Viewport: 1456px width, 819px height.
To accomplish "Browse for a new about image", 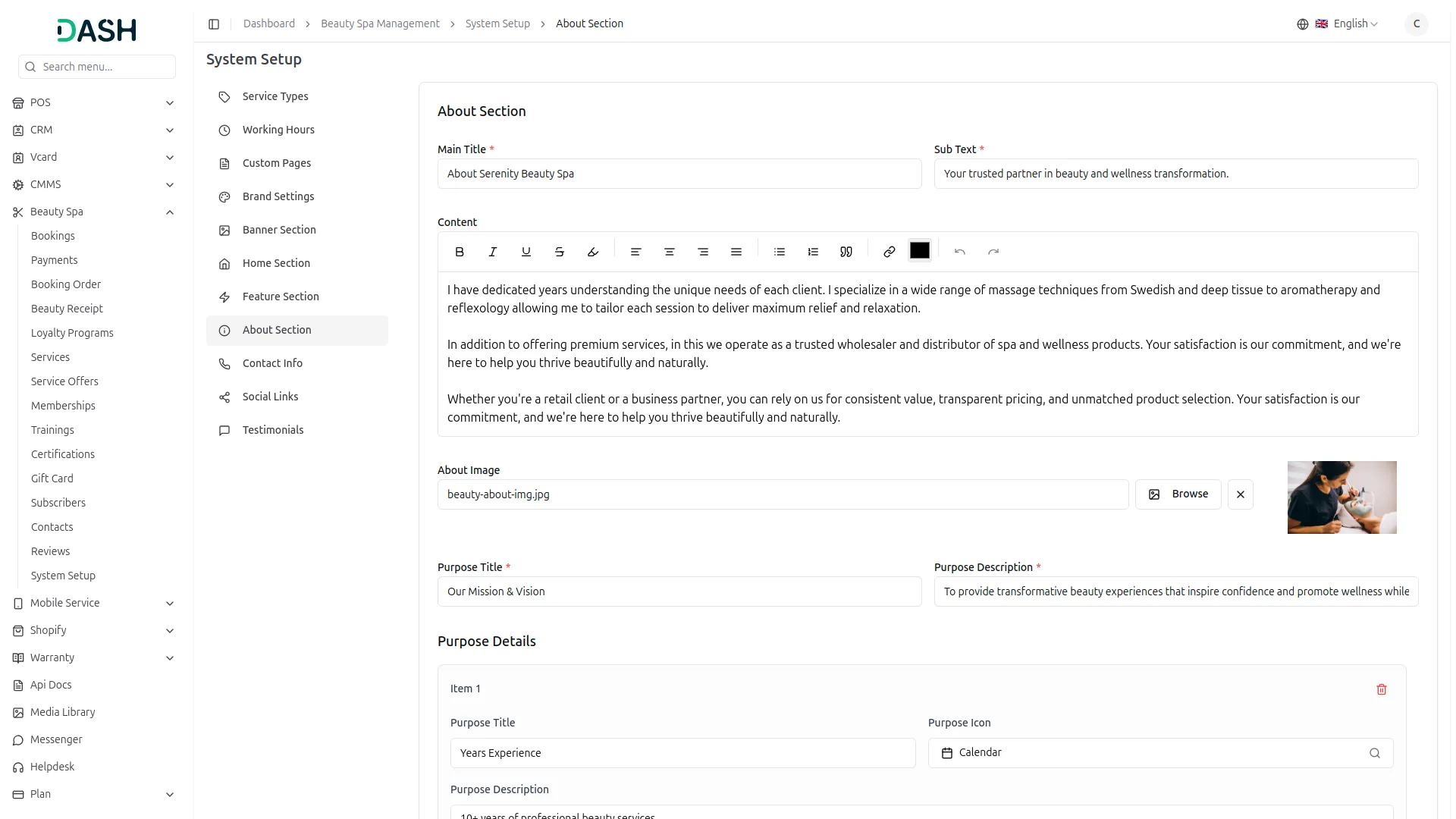I will click(x=1178, y=494).
